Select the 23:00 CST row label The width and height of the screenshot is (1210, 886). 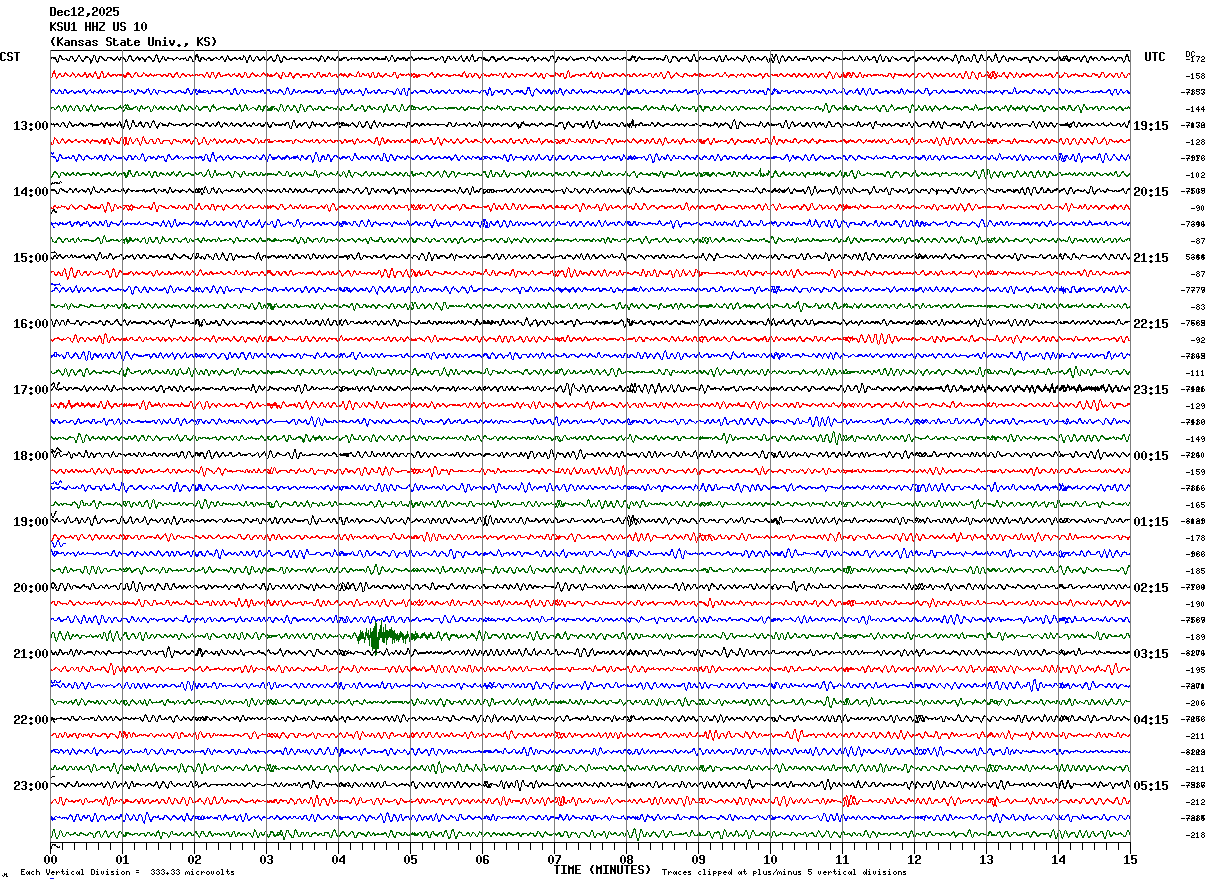(31, 786)
